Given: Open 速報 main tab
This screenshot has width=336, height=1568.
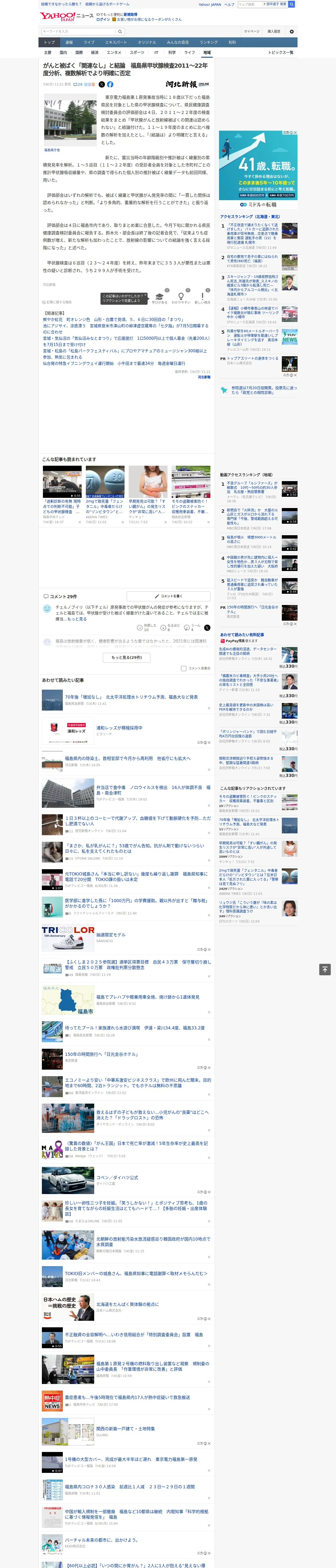Looking at the screenshot, I should point(69,43).
